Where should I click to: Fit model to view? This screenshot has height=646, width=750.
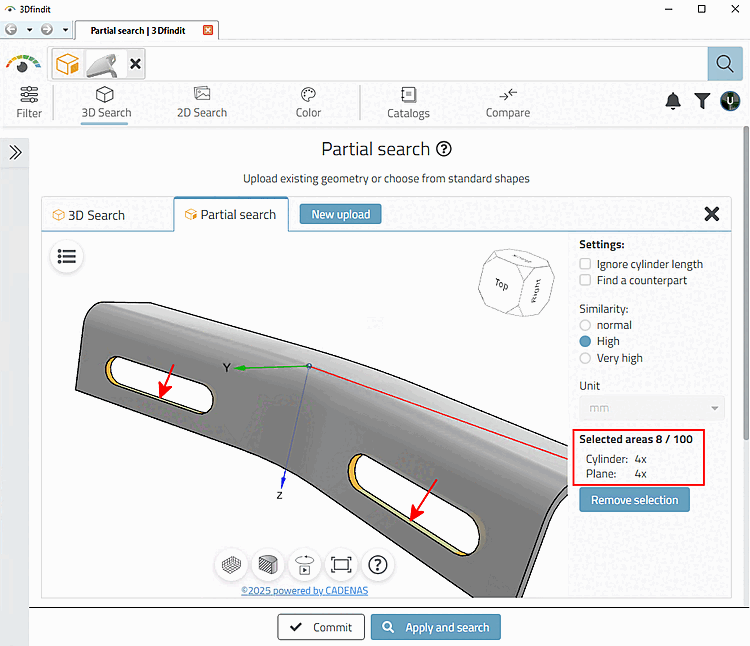(x=341, y=565)
